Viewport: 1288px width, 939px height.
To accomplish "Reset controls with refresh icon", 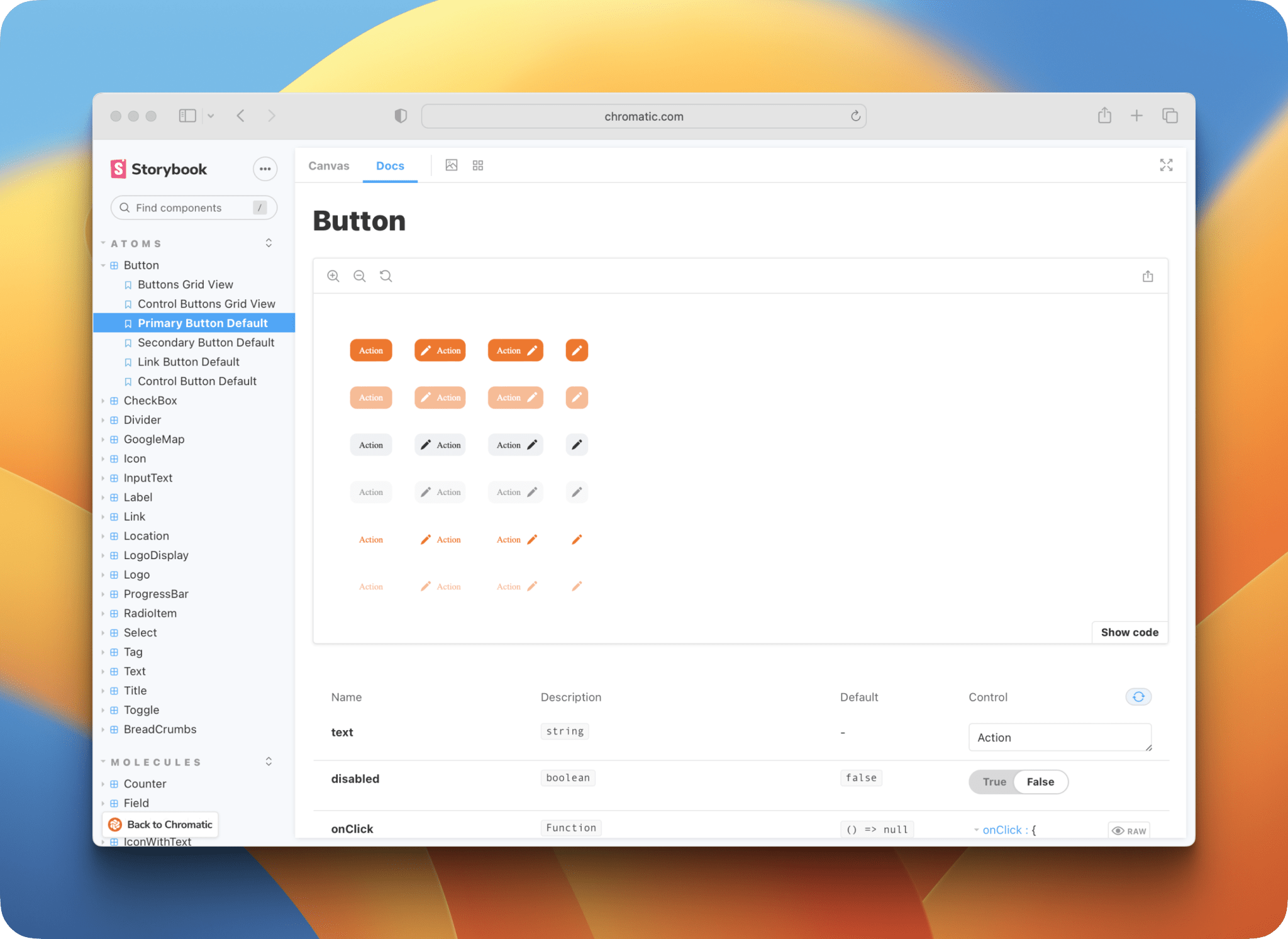I will [1138, 696].
